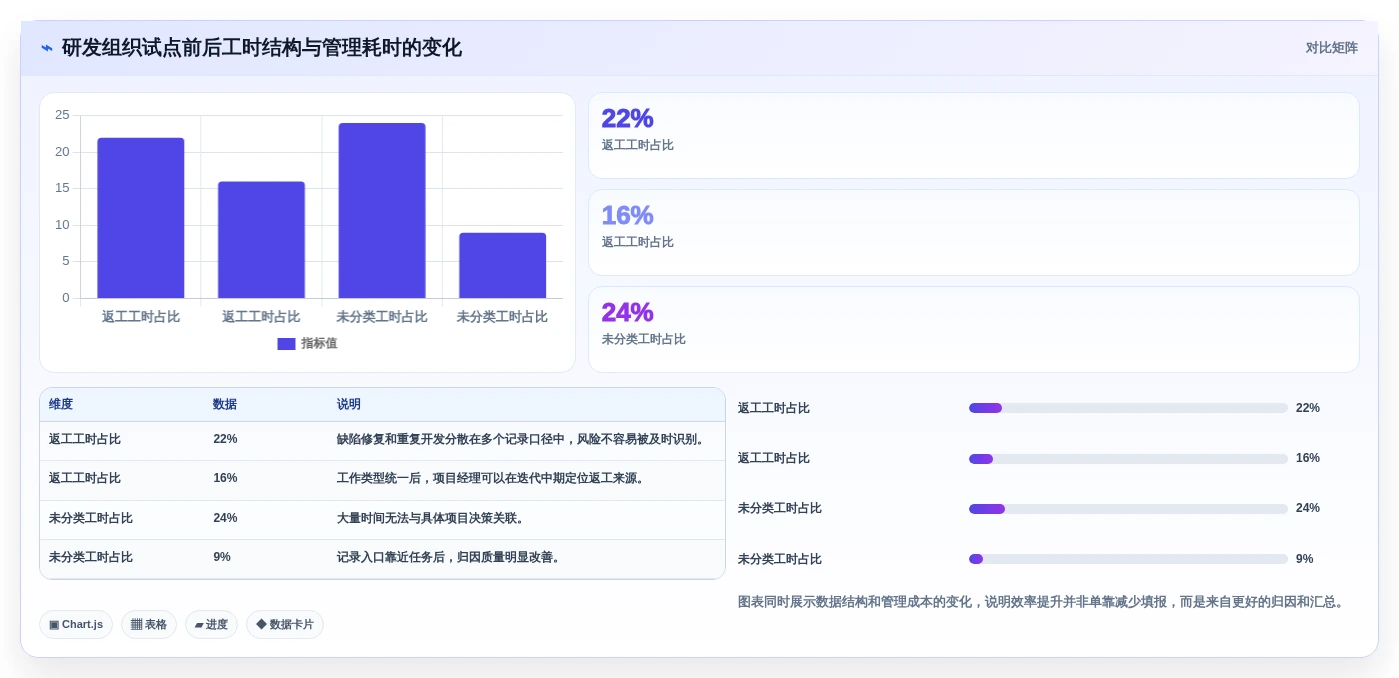Click the 对比矩阵 label in header
The height and width of the screenshot is (678, 1399).
(1331, 48)
